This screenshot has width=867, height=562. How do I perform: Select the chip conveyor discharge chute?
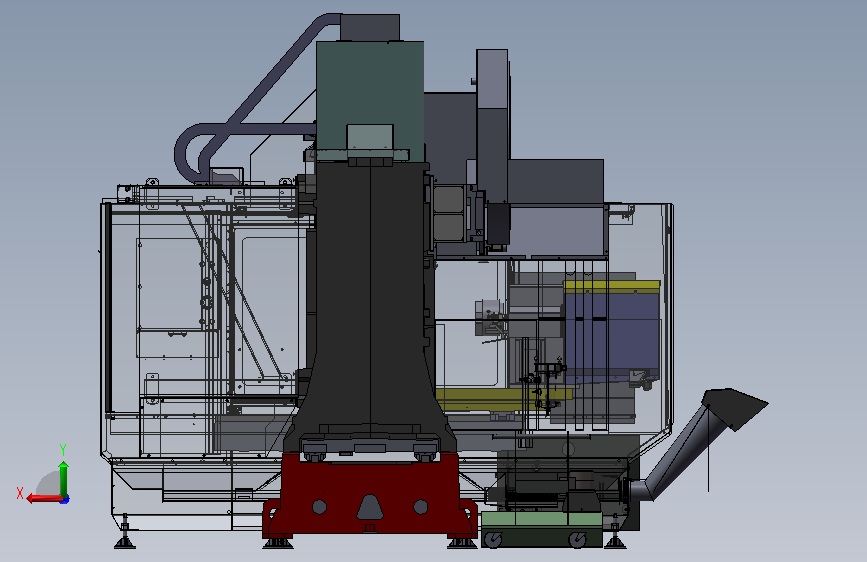coord(698,443)
